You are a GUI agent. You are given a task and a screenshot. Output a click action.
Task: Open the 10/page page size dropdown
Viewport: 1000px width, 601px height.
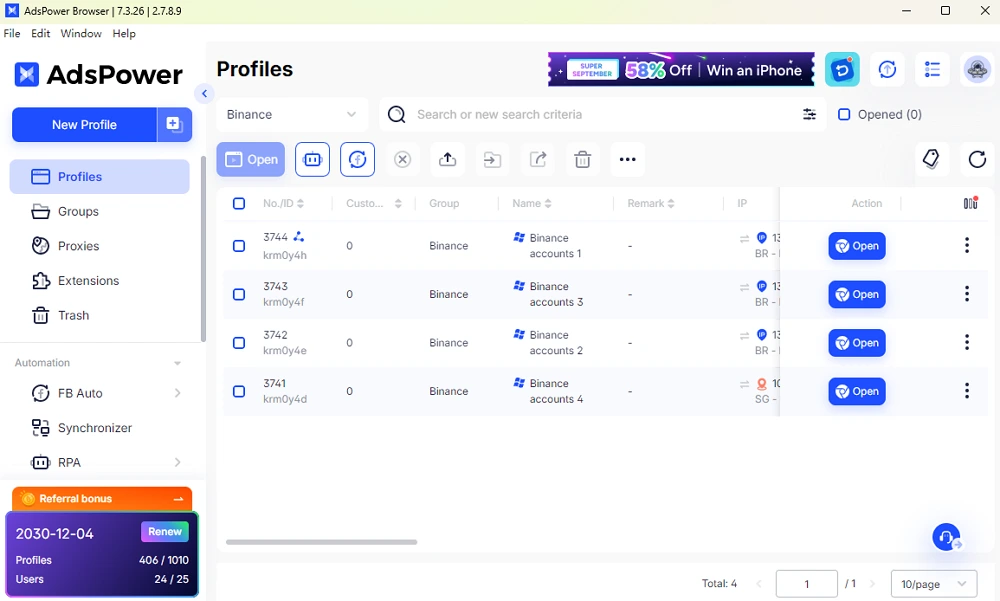tap(934, 584)
